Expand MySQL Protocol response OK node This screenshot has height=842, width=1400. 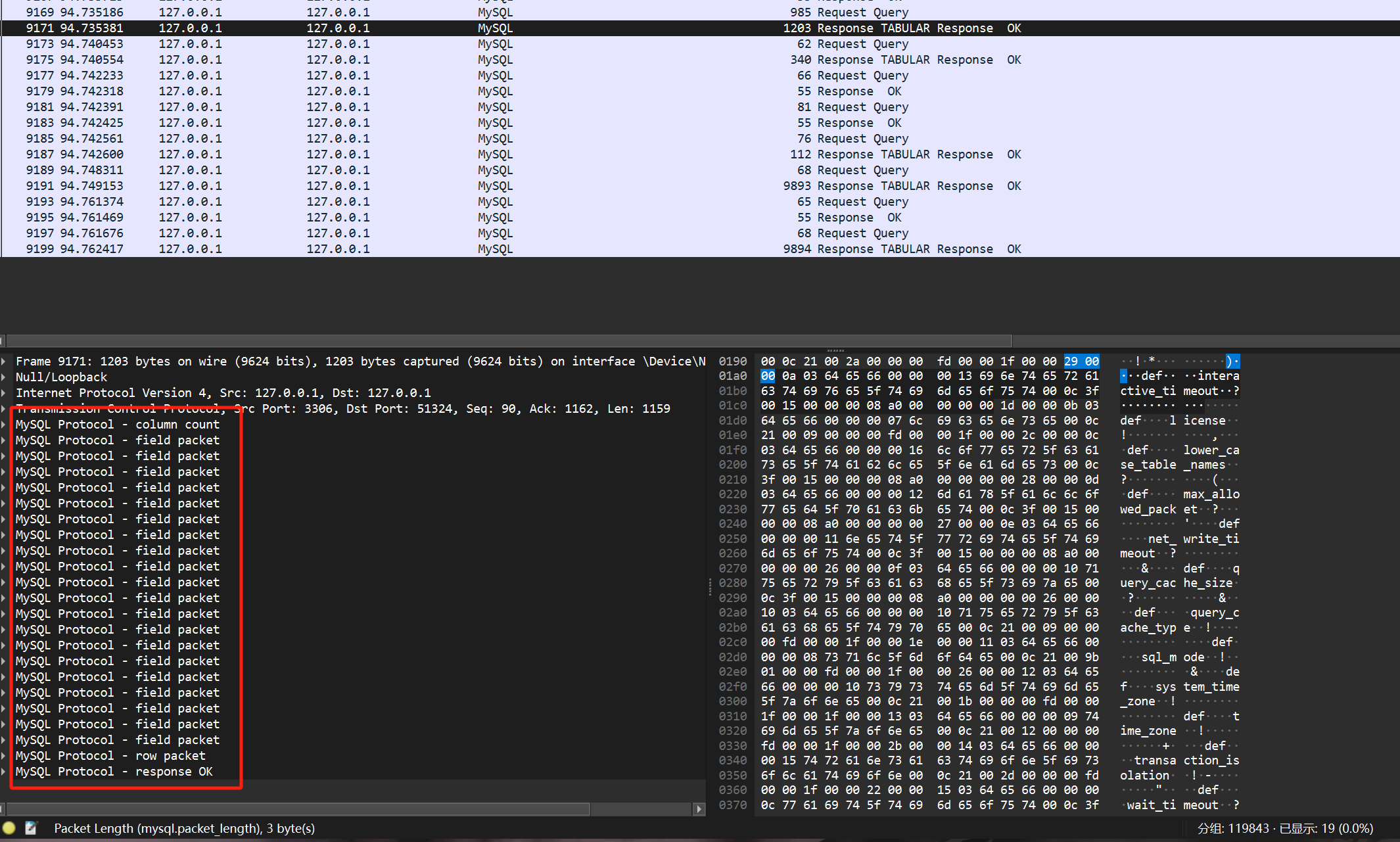[x=5, y=772]
